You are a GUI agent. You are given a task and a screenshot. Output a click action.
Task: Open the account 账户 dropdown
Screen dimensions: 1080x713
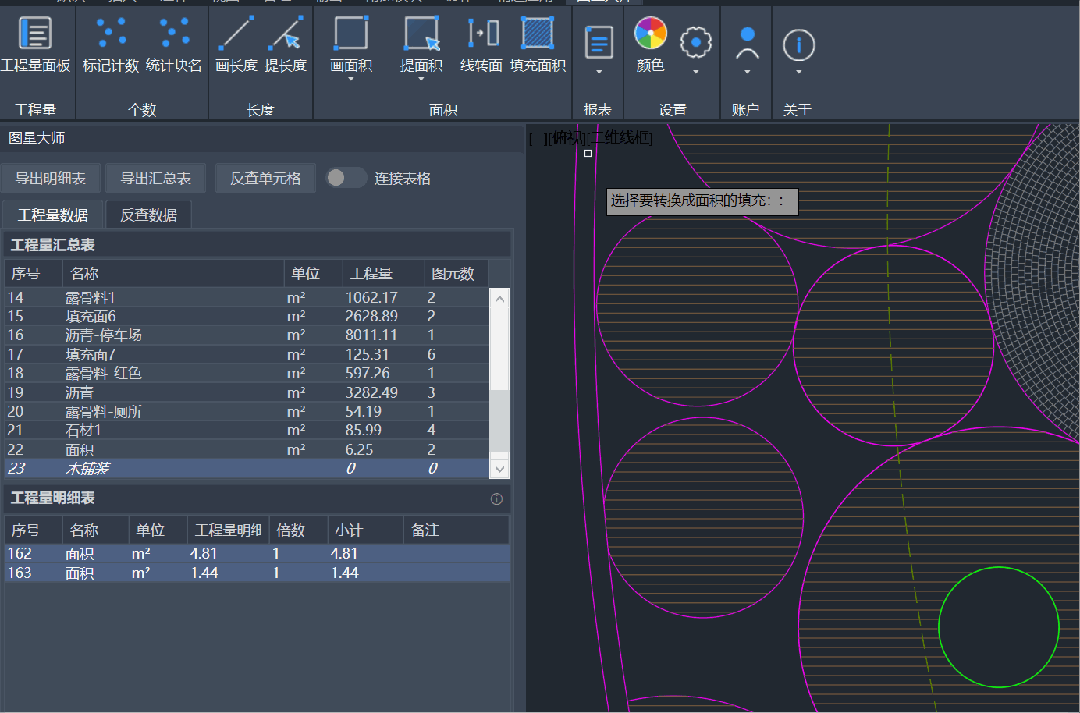747,50
